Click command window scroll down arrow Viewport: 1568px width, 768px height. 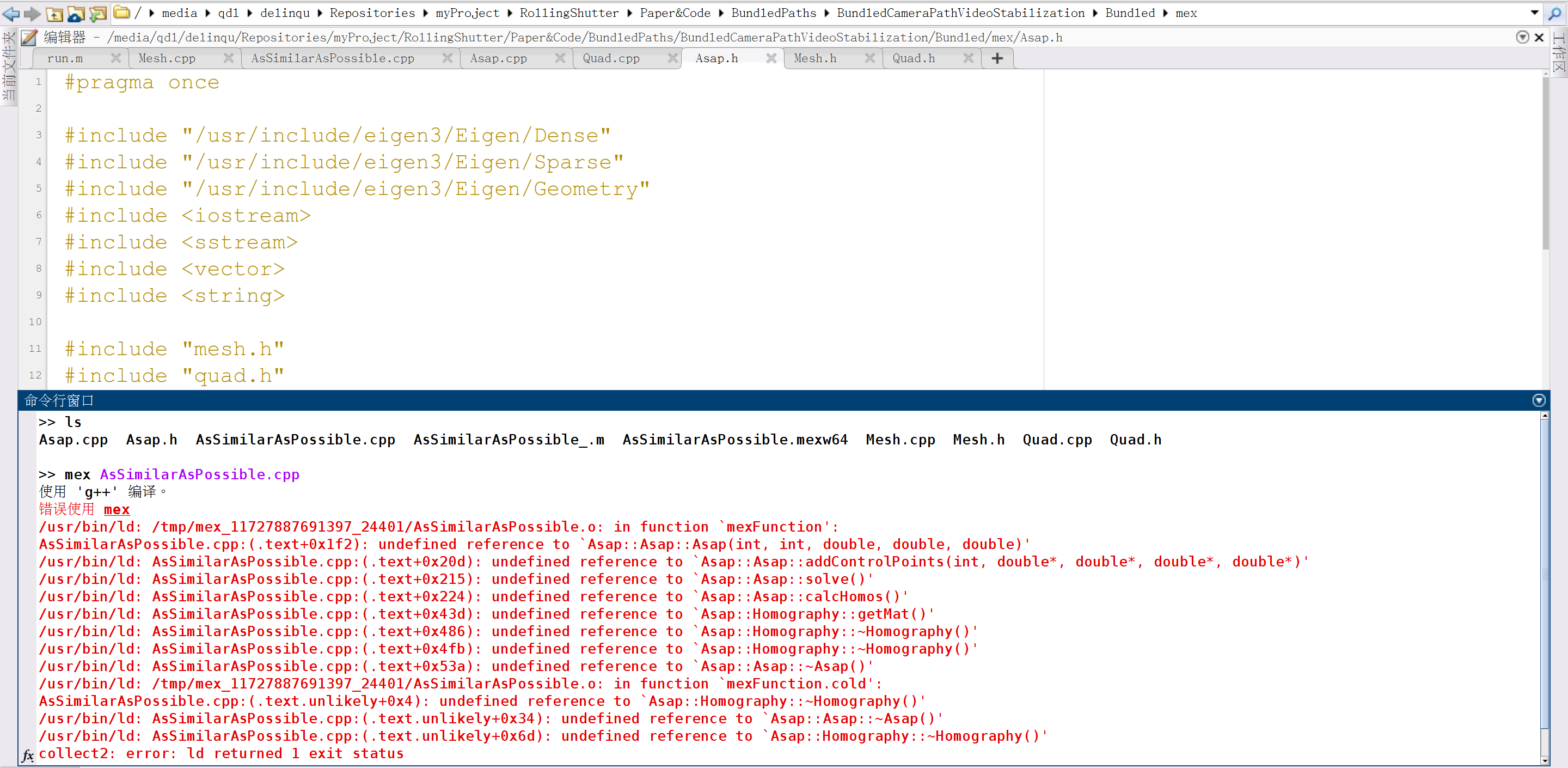point(1544,760)
